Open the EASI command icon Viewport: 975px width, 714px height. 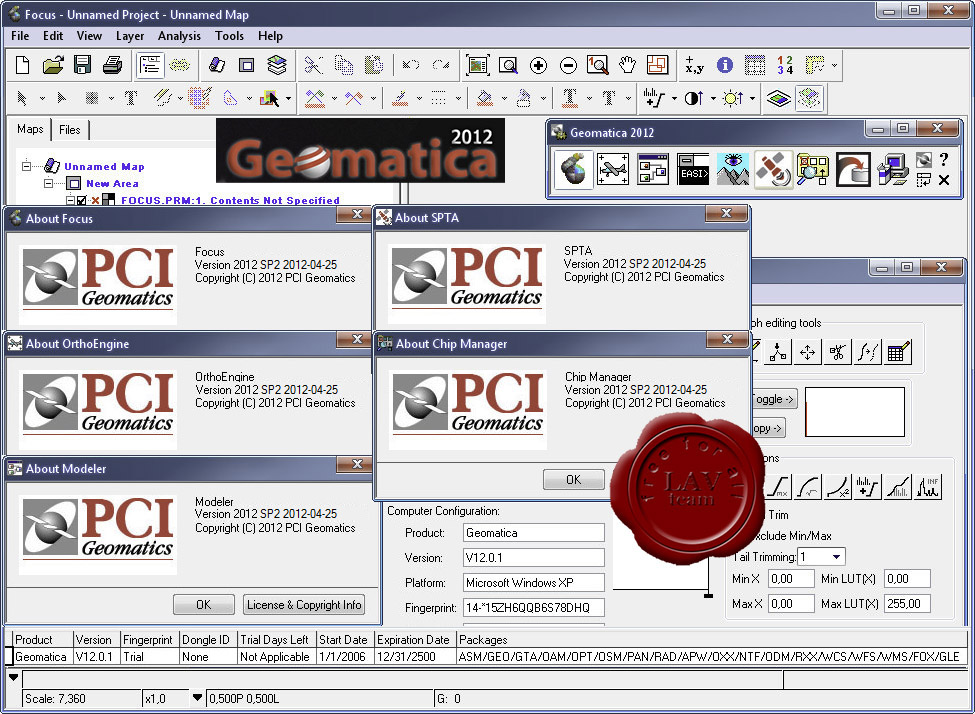(x=693, y=169)
